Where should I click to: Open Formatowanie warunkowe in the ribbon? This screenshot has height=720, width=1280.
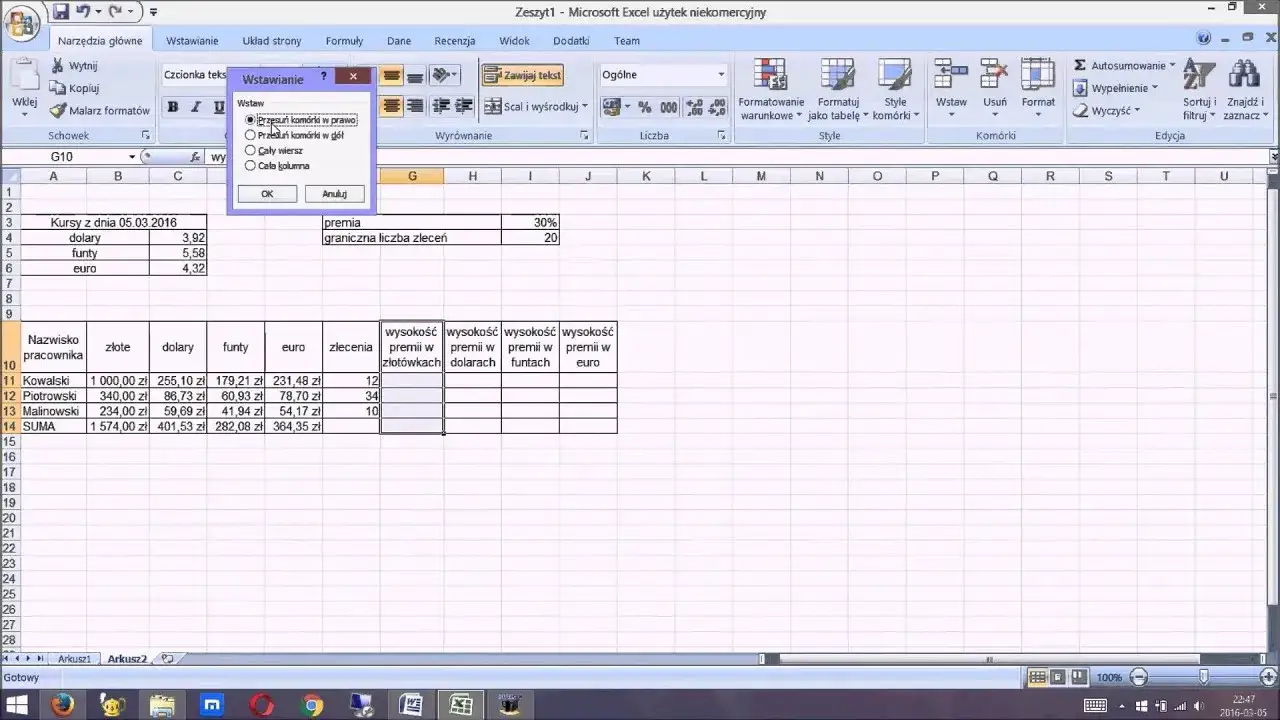tap(771, 90)
